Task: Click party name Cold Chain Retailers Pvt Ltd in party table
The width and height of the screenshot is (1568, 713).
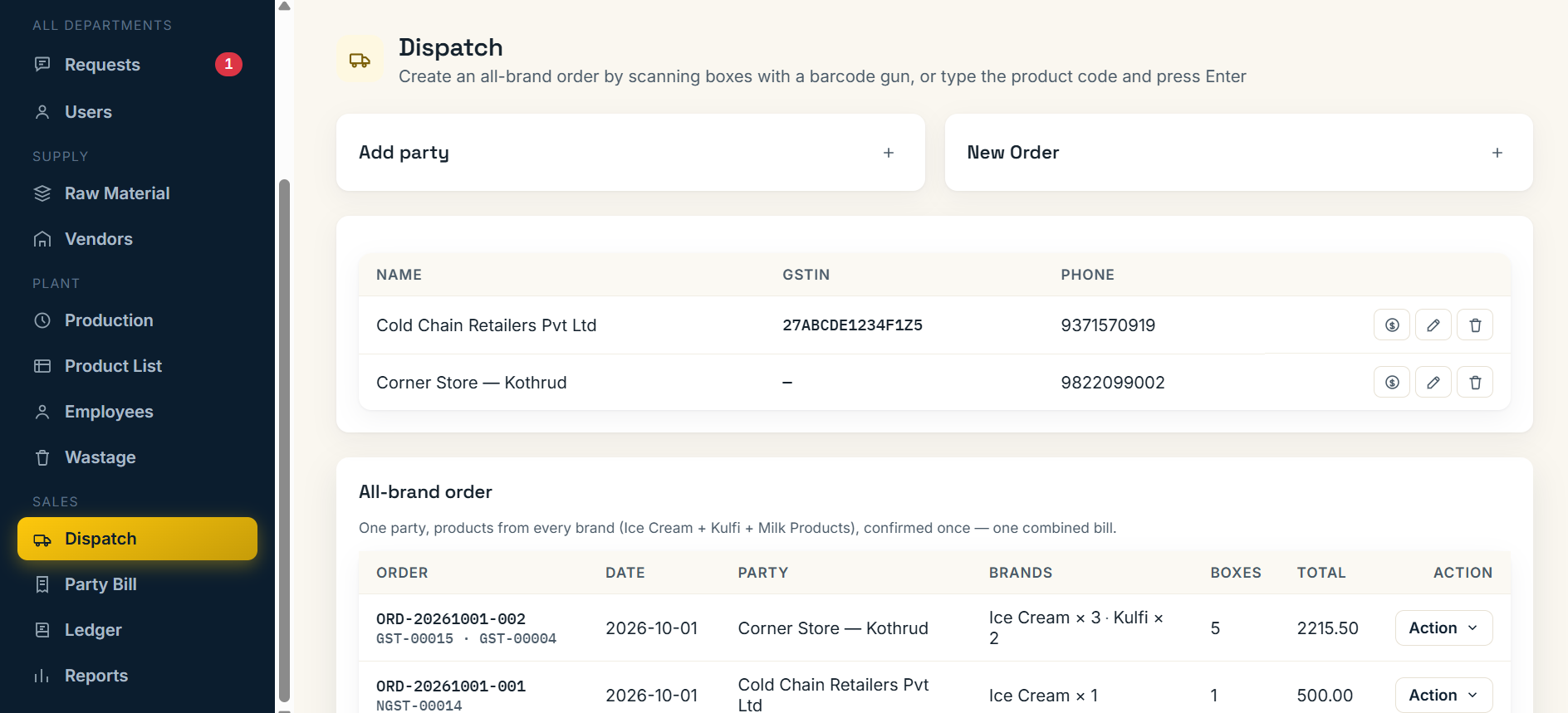Action: pos(486,325)
